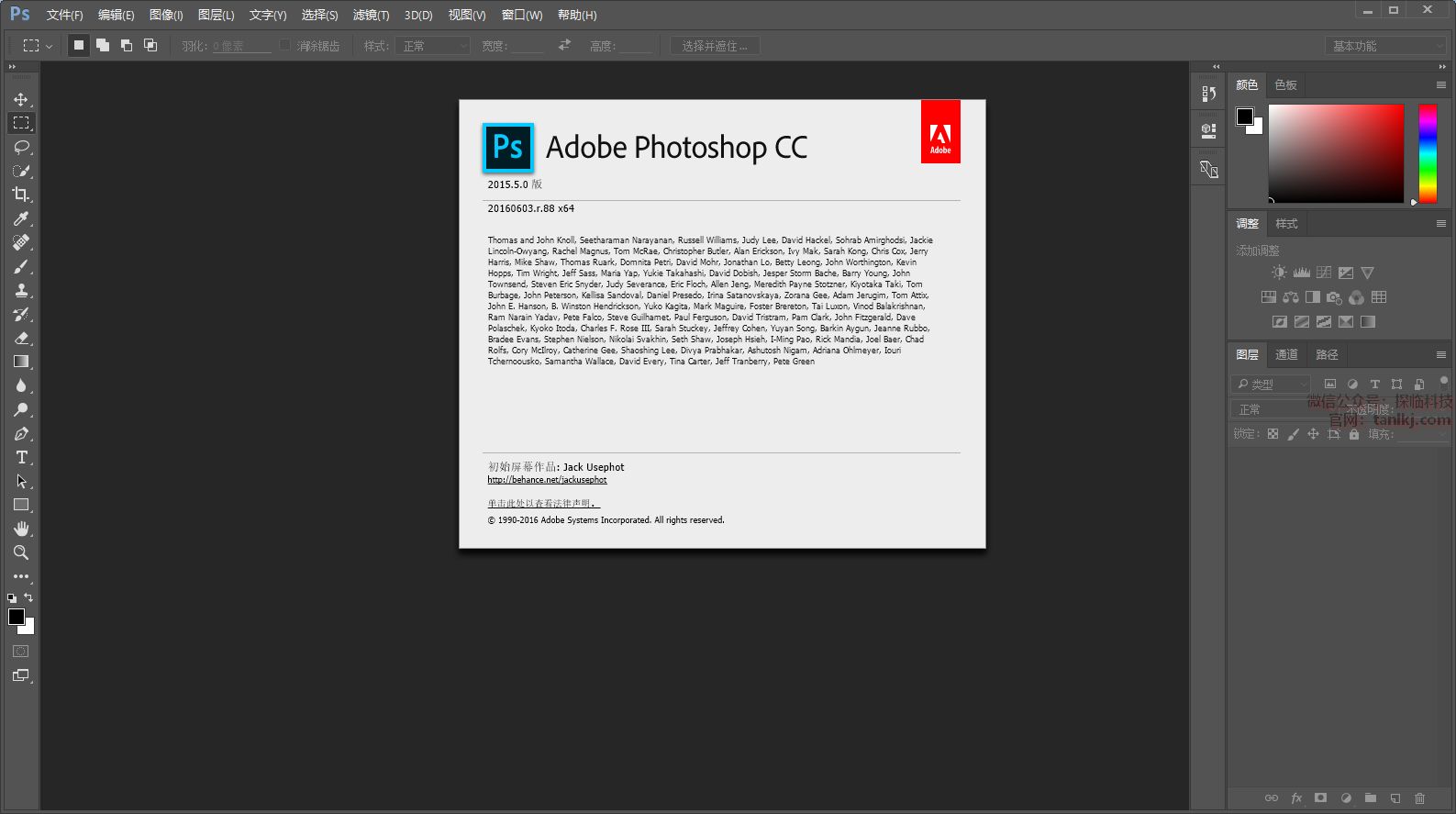This screenshot has height=814, width=1456.
Task: Select the Move tool
Action: 21,99
